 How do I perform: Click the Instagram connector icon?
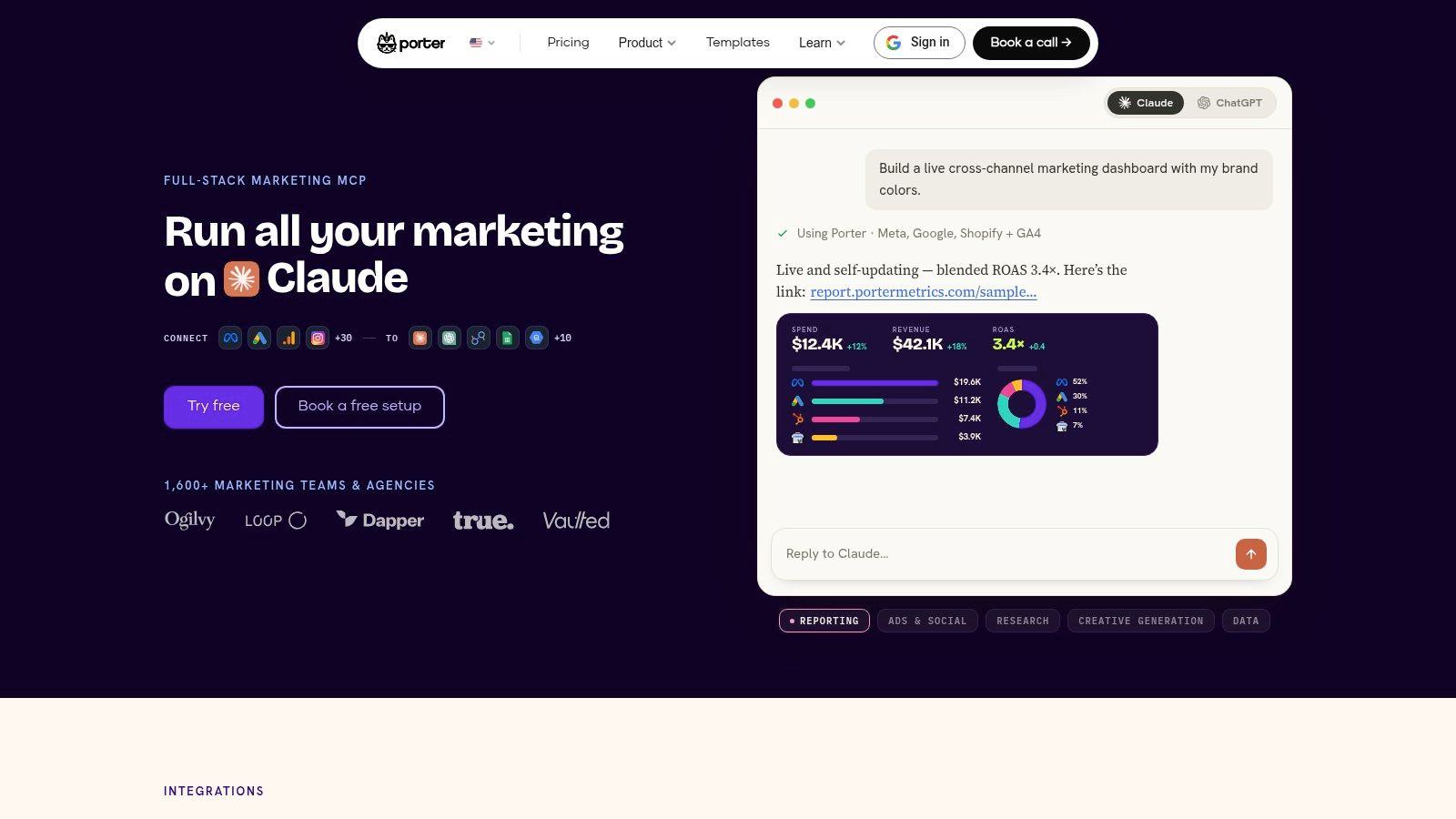click(x=318, y=338)
